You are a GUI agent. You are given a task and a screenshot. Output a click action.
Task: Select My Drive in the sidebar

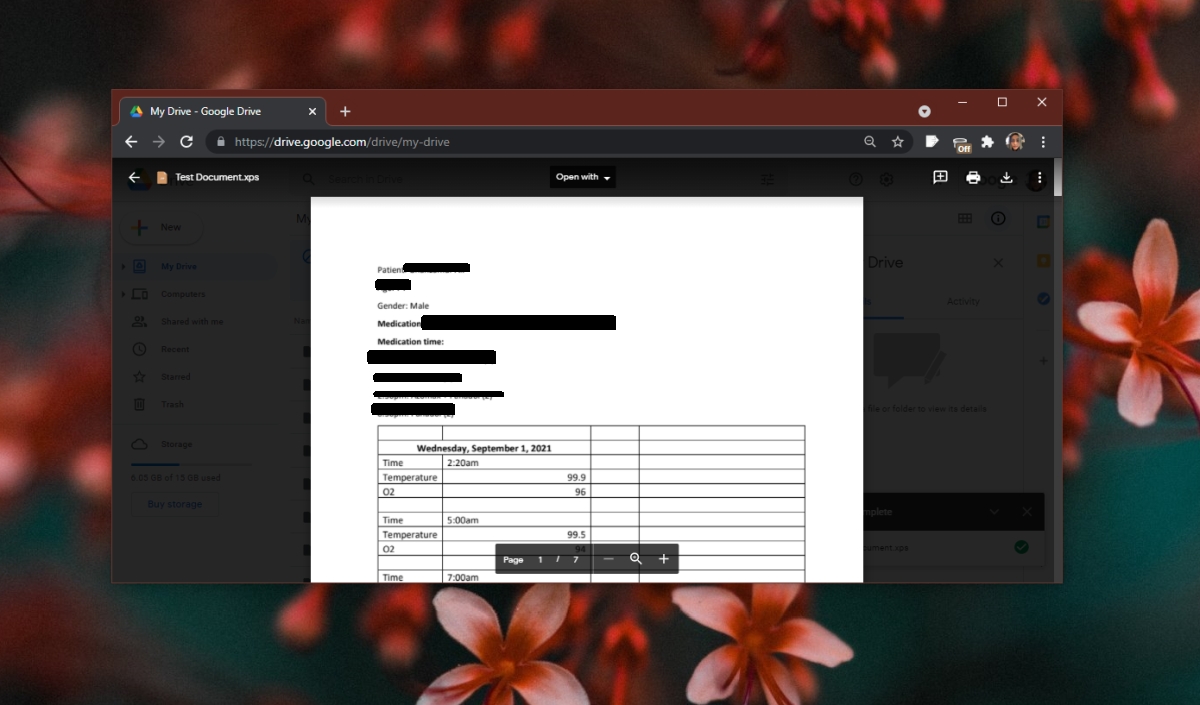click(x=179, y=266)
